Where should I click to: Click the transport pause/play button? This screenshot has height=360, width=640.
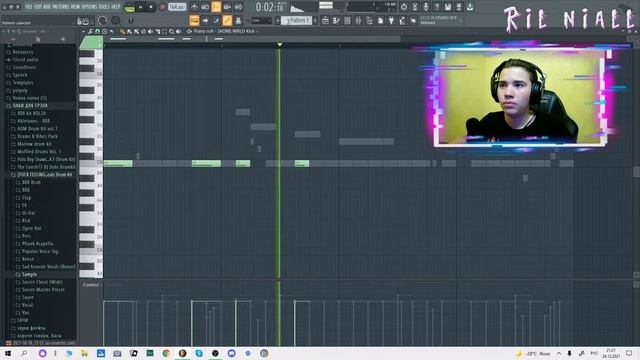[140, 7]
